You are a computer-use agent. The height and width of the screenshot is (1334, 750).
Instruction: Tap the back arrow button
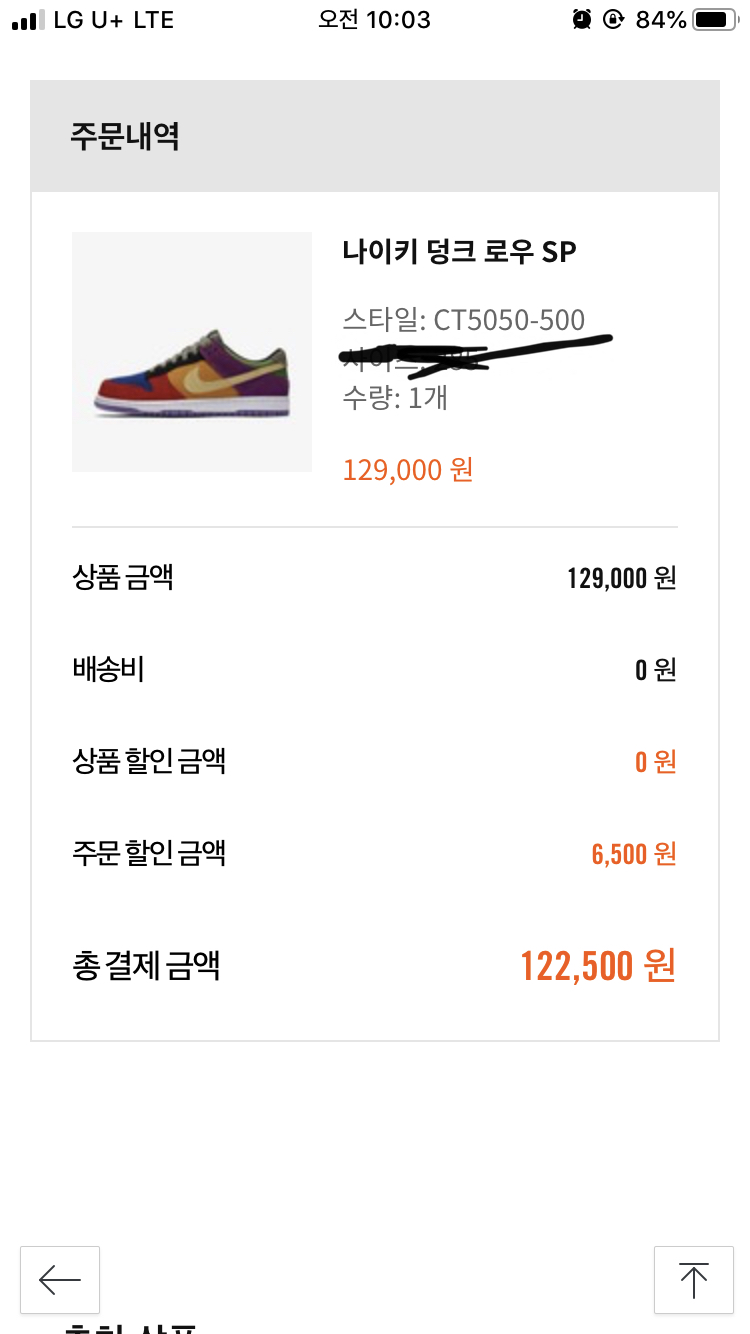[60, 1279]
